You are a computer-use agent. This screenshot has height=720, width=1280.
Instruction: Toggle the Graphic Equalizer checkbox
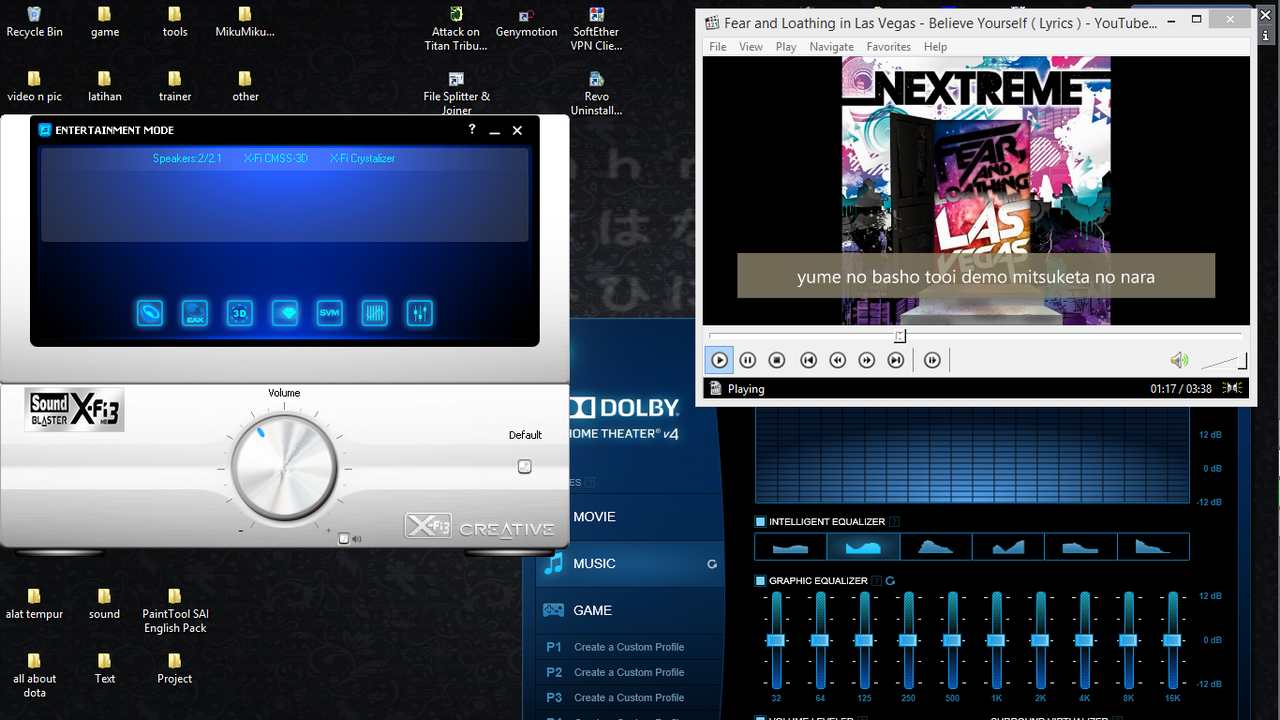pos(760,581)
